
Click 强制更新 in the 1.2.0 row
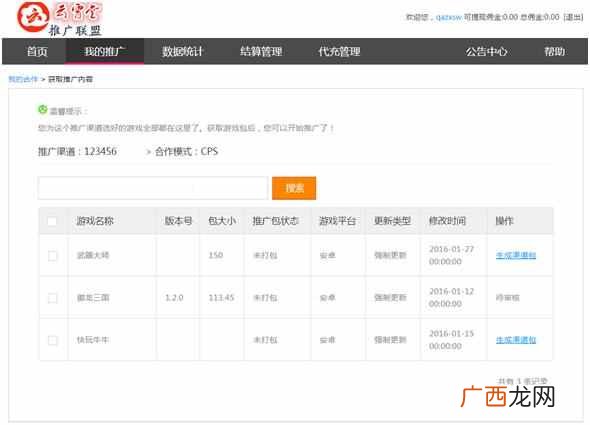(390, 298)
